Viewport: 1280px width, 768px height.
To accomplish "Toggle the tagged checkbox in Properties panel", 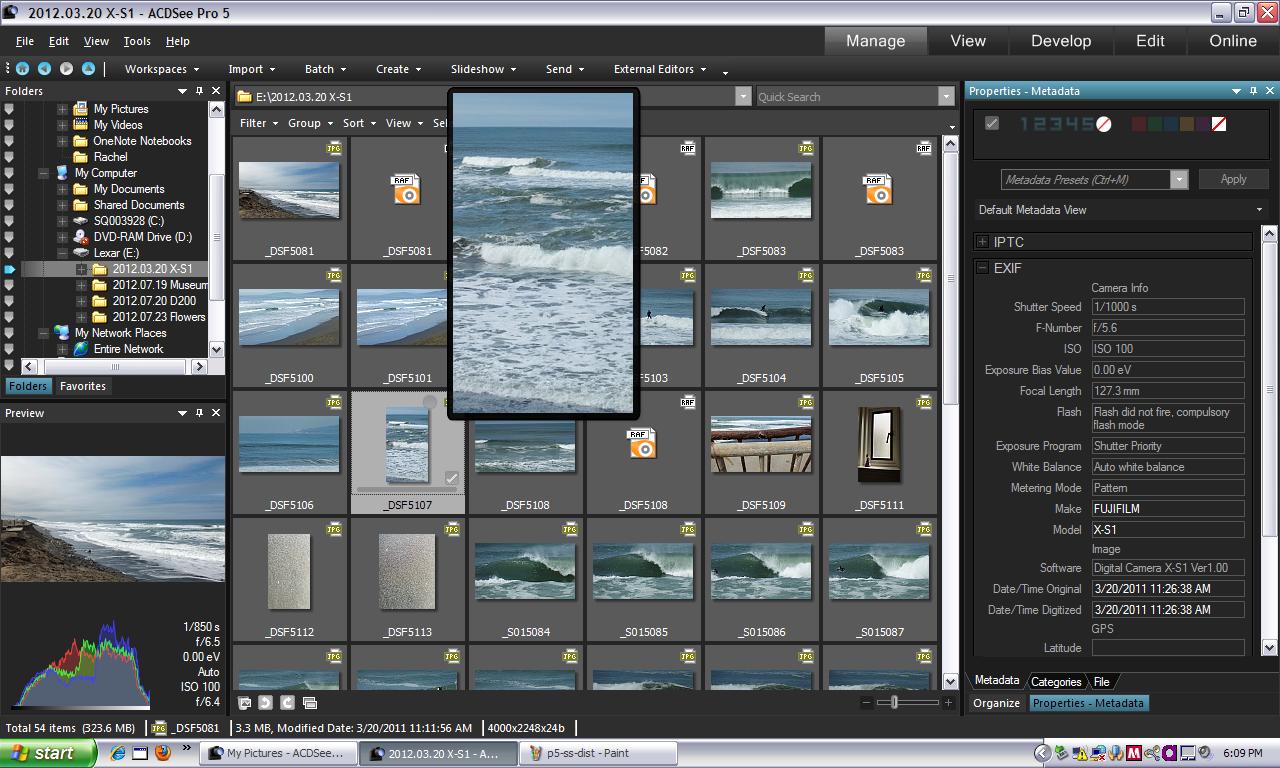I will tap(991, 124).
